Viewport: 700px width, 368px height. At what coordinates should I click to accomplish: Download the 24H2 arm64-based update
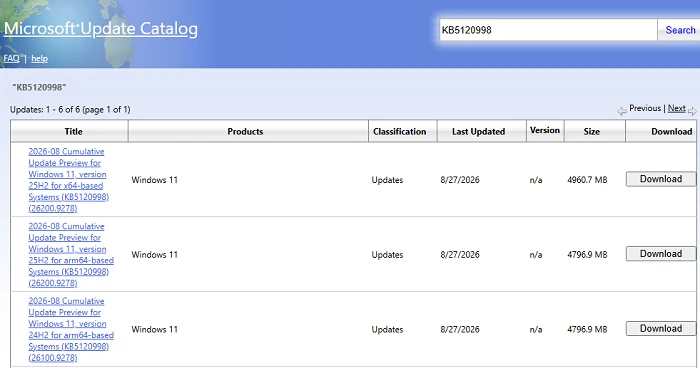click(x=661, y=328)
